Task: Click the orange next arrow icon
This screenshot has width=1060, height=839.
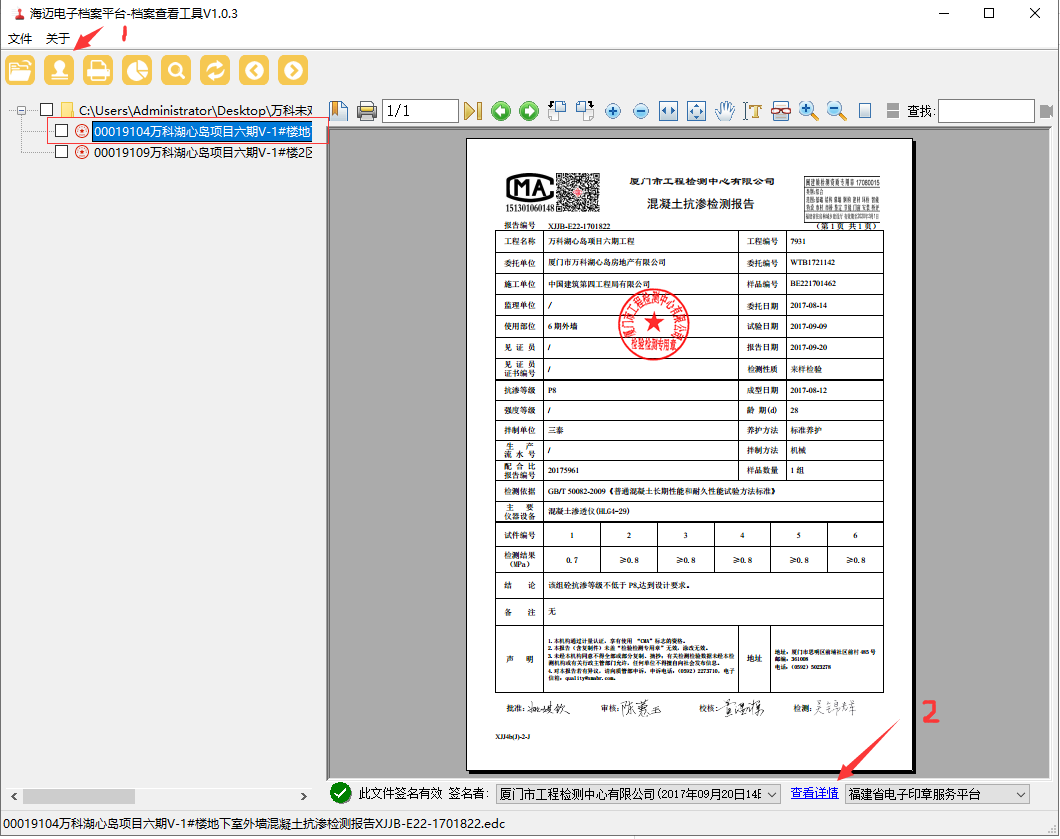Action: pyautogui.click(x=293, y=70)
